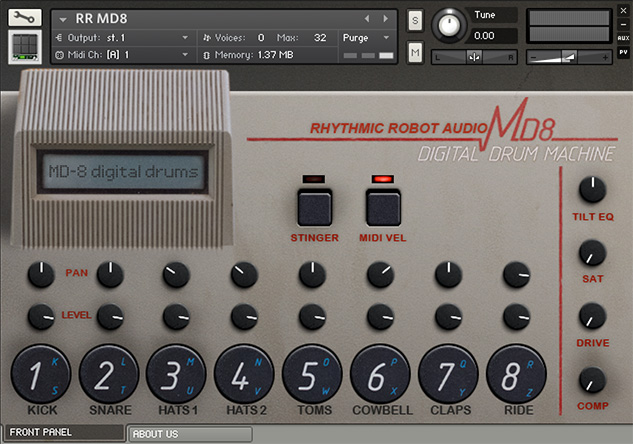Trigger pad 1 KICK

[x=41, y=374]
